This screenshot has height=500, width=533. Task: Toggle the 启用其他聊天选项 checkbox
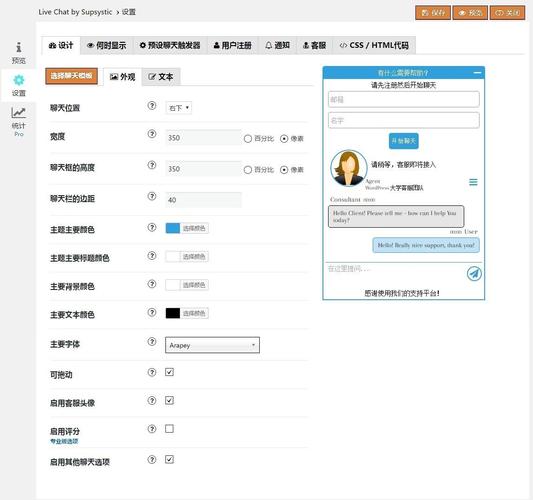(x=169, y=459)
